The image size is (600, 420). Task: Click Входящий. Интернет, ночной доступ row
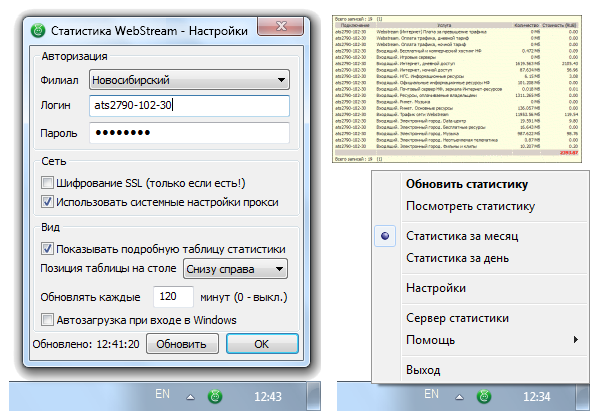click(457, 70)
